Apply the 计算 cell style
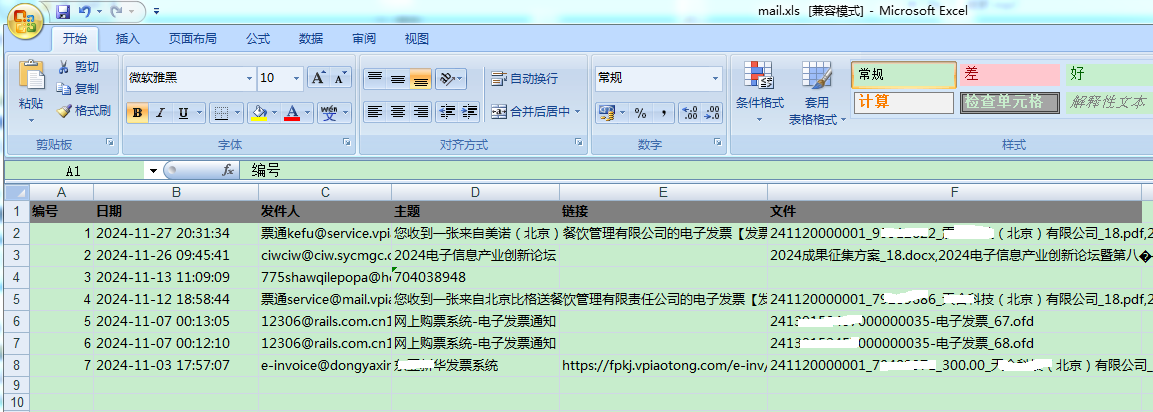The image size is (1153, 412). [x=904, y=102]
